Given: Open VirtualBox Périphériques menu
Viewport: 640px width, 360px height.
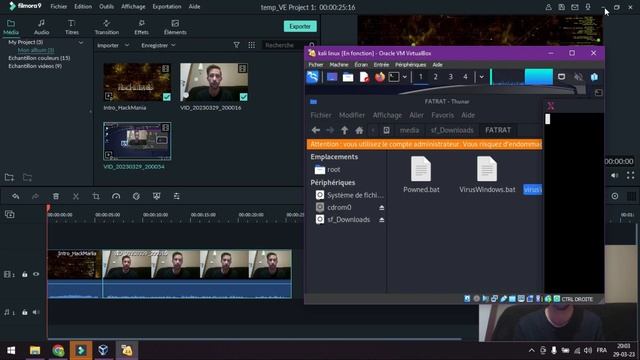Looking at the screenshot, I should (410, 64).
